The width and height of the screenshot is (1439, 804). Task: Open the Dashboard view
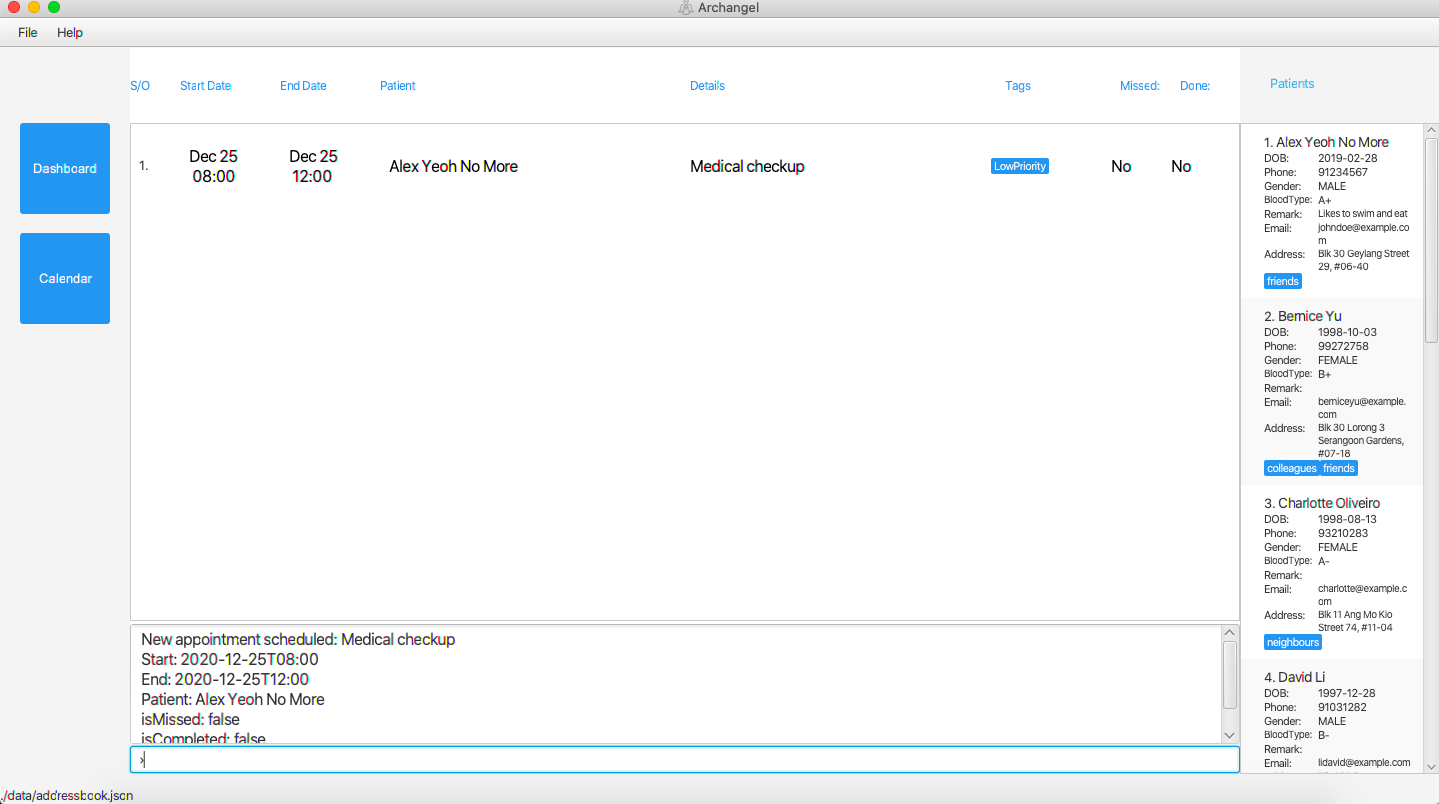coord(65,168)
